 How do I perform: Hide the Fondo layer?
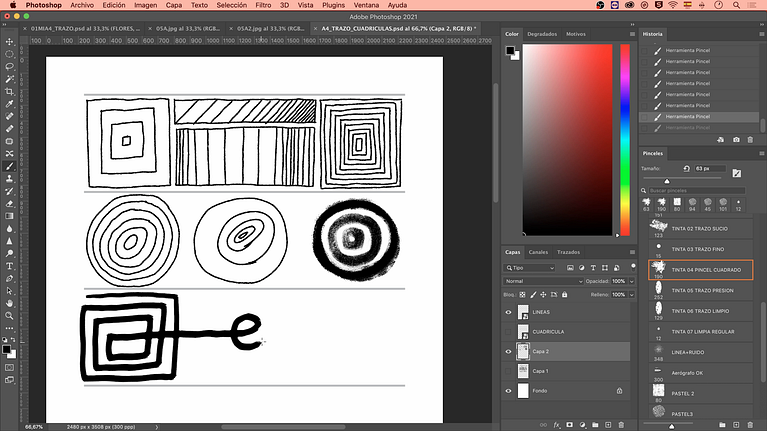point(508,391)
